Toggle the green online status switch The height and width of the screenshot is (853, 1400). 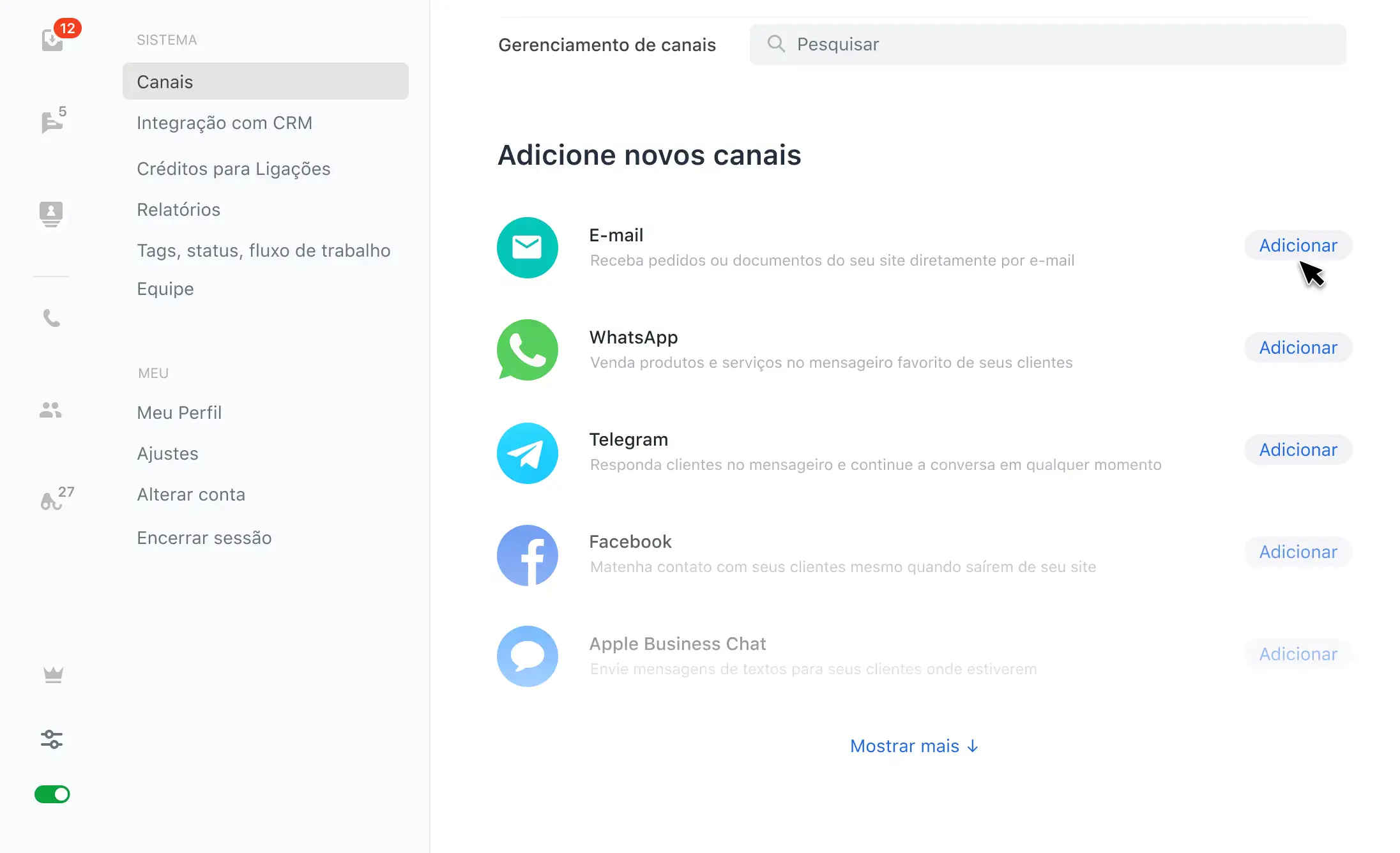click(x=52, y=794)
